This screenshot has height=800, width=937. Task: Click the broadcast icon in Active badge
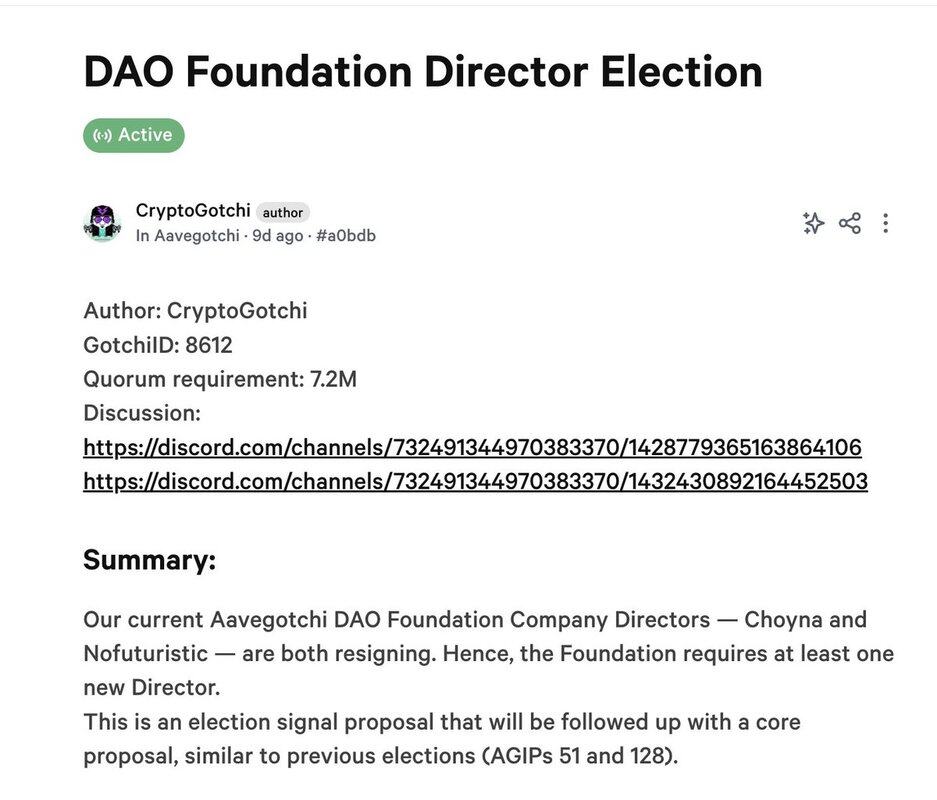tap(102, 135)
